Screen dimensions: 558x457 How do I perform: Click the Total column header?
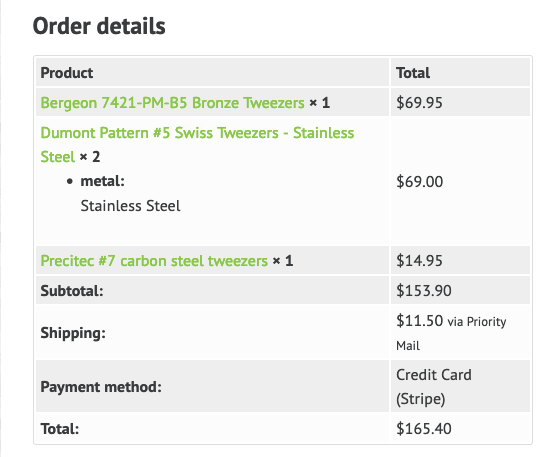point(413,73)
